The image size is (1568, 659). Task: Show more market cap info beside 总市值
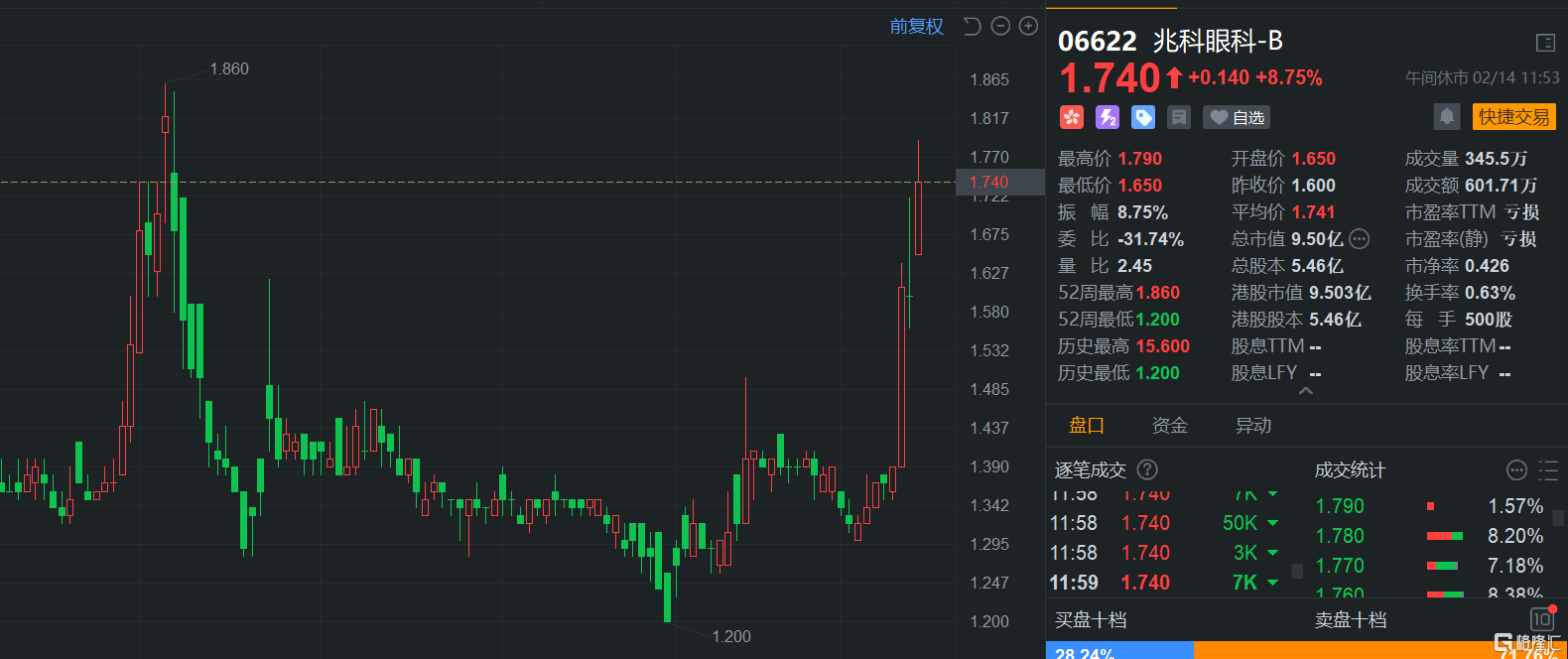pyautogui.click(x=1360, y=238)
